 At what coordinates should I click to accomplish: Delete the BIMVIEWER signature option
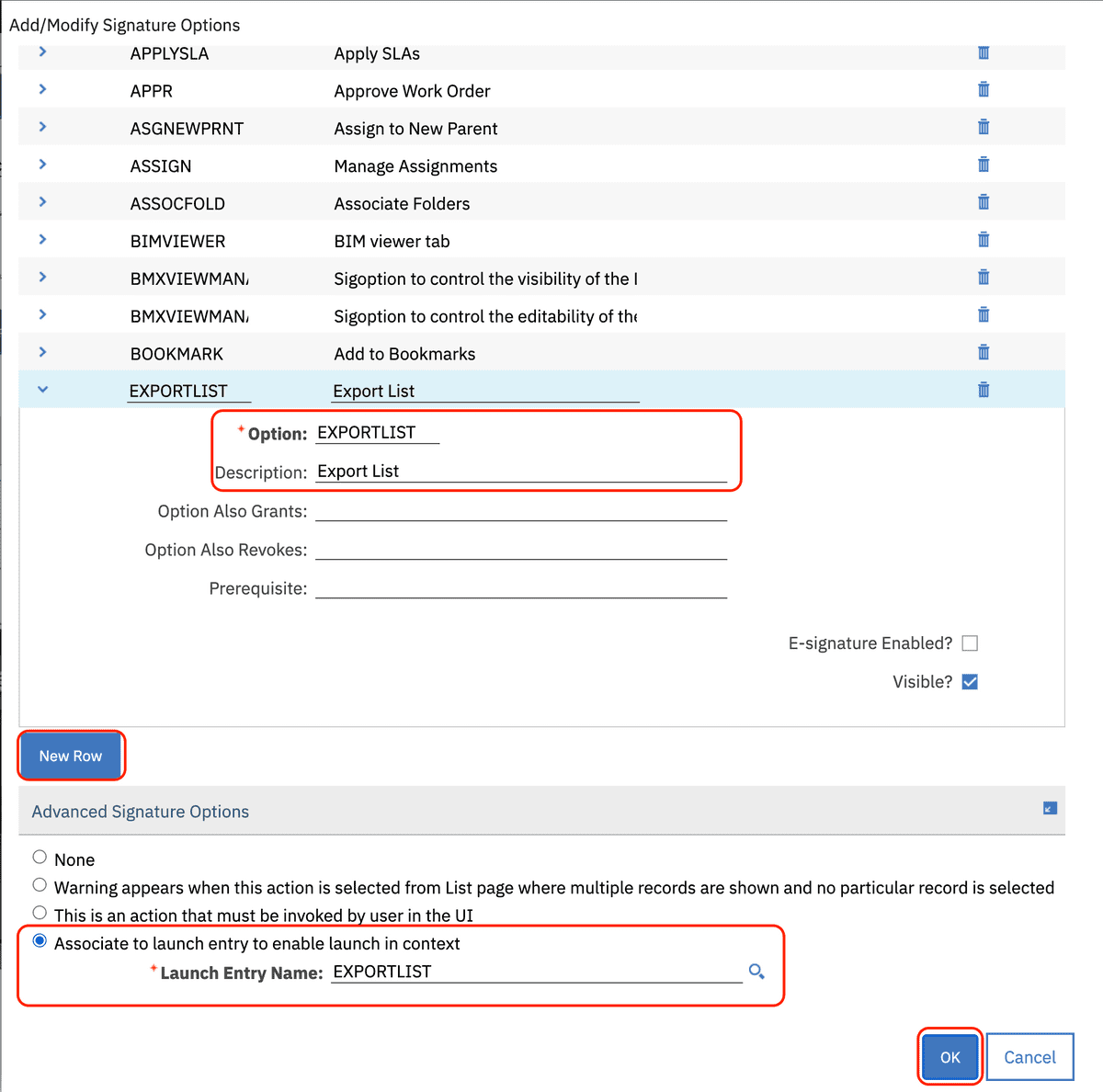pos(983,239)
